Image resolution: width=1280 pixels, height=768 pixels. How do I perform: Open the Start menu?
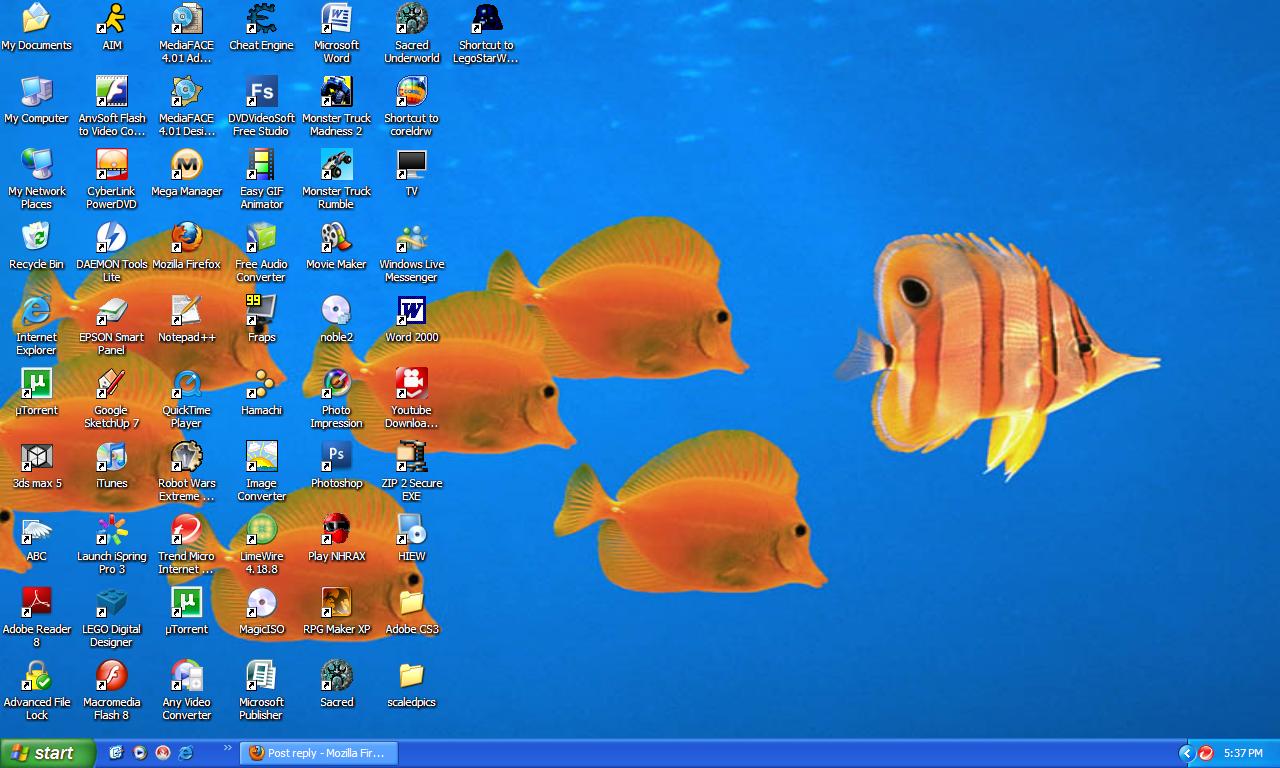[47, 753]
